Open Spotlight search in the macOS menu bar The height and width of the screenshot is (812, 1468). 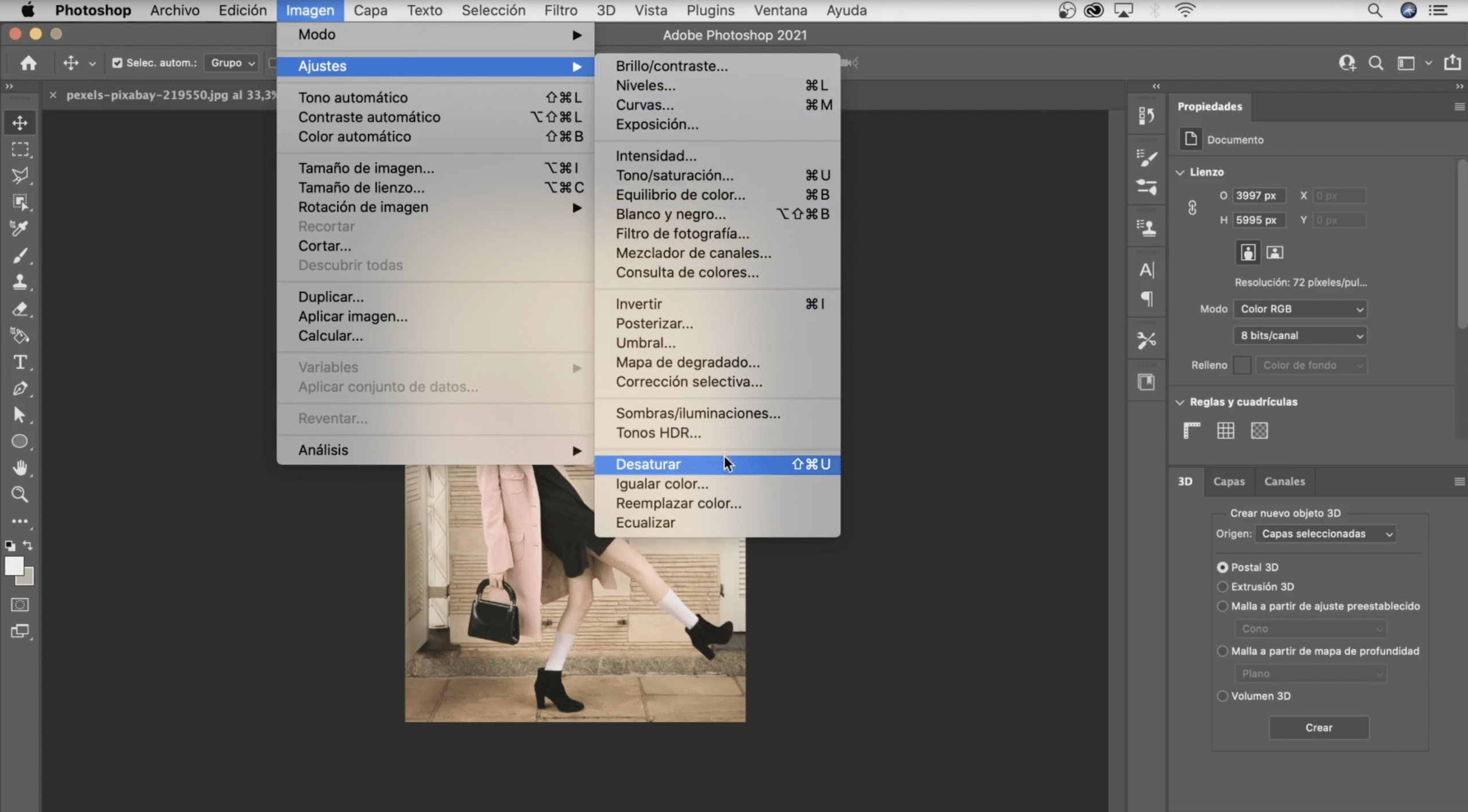(x=1375, y=10)
